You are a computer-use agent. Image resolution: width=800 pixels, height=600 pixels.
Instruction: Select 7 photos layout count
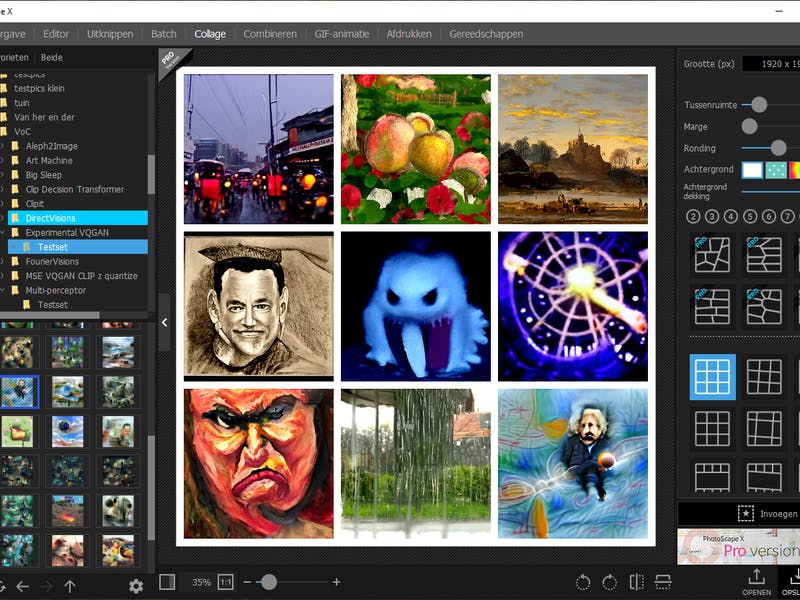[x=787, y=216]
